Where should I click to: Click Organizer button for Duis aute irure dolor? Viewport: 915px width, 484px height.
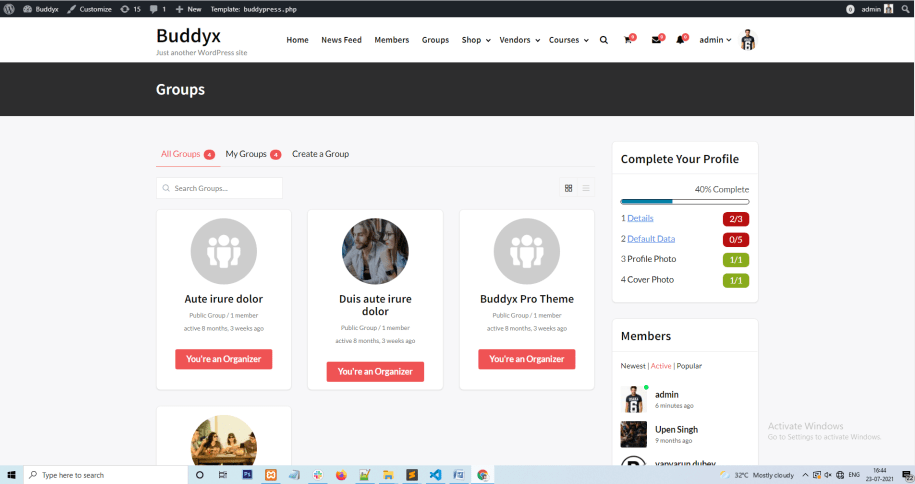[x=375, y=371]
